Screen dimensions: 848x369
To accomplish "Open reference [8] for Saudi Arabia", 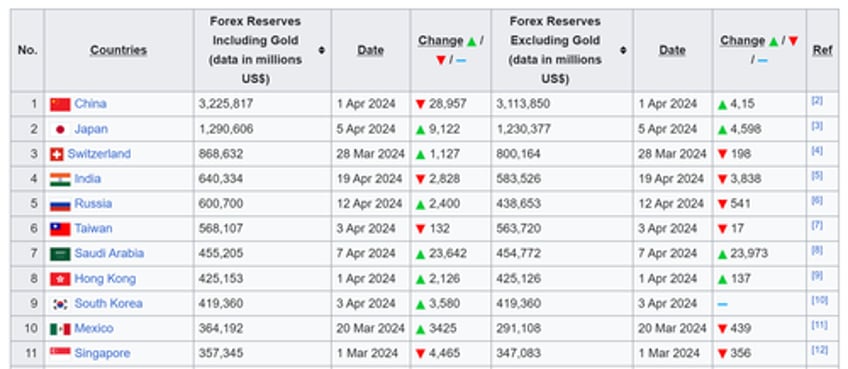I will [x=817, y=250].
